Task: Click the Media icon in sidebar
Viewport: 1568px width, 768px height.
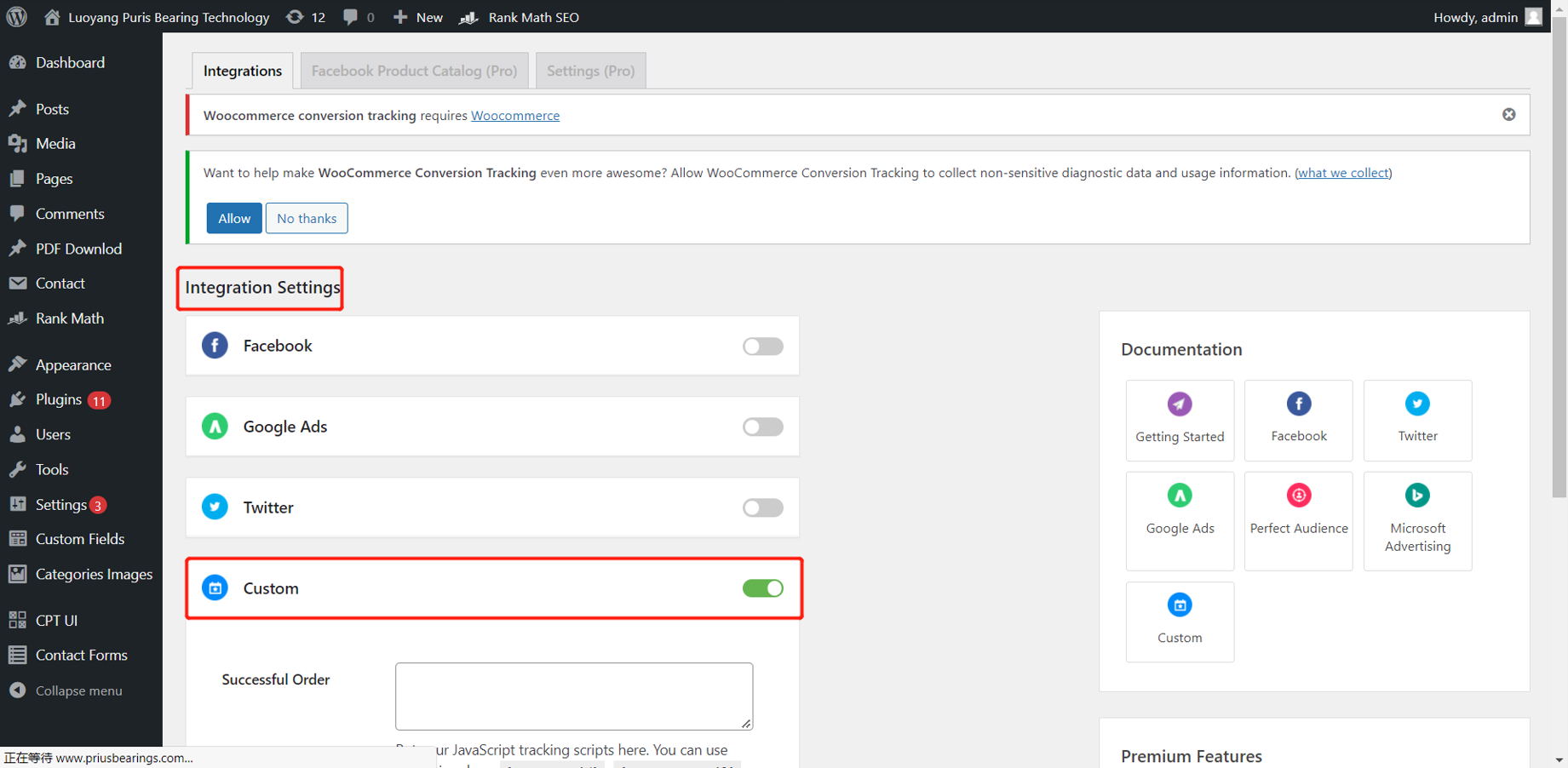Action: (18, 144)
